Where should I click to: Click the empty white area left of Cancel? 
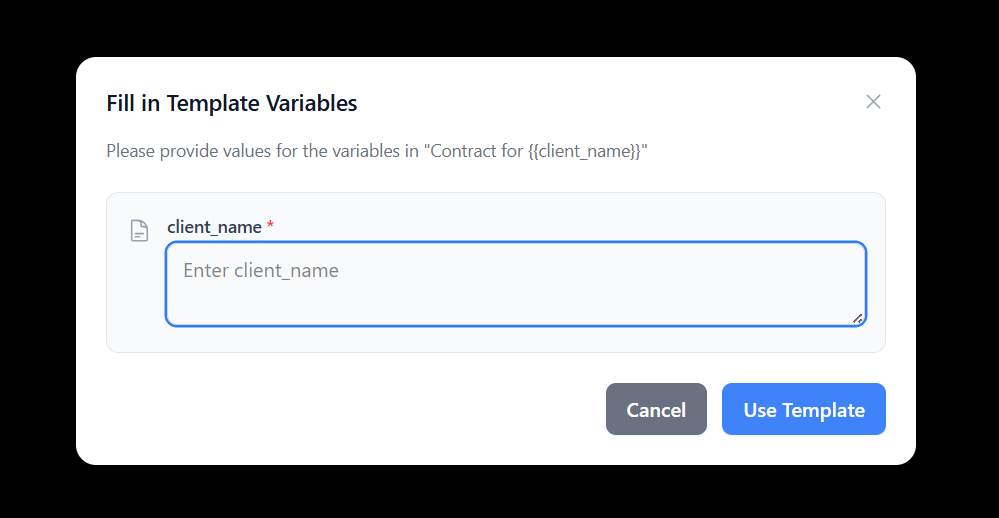click(350, 410)
